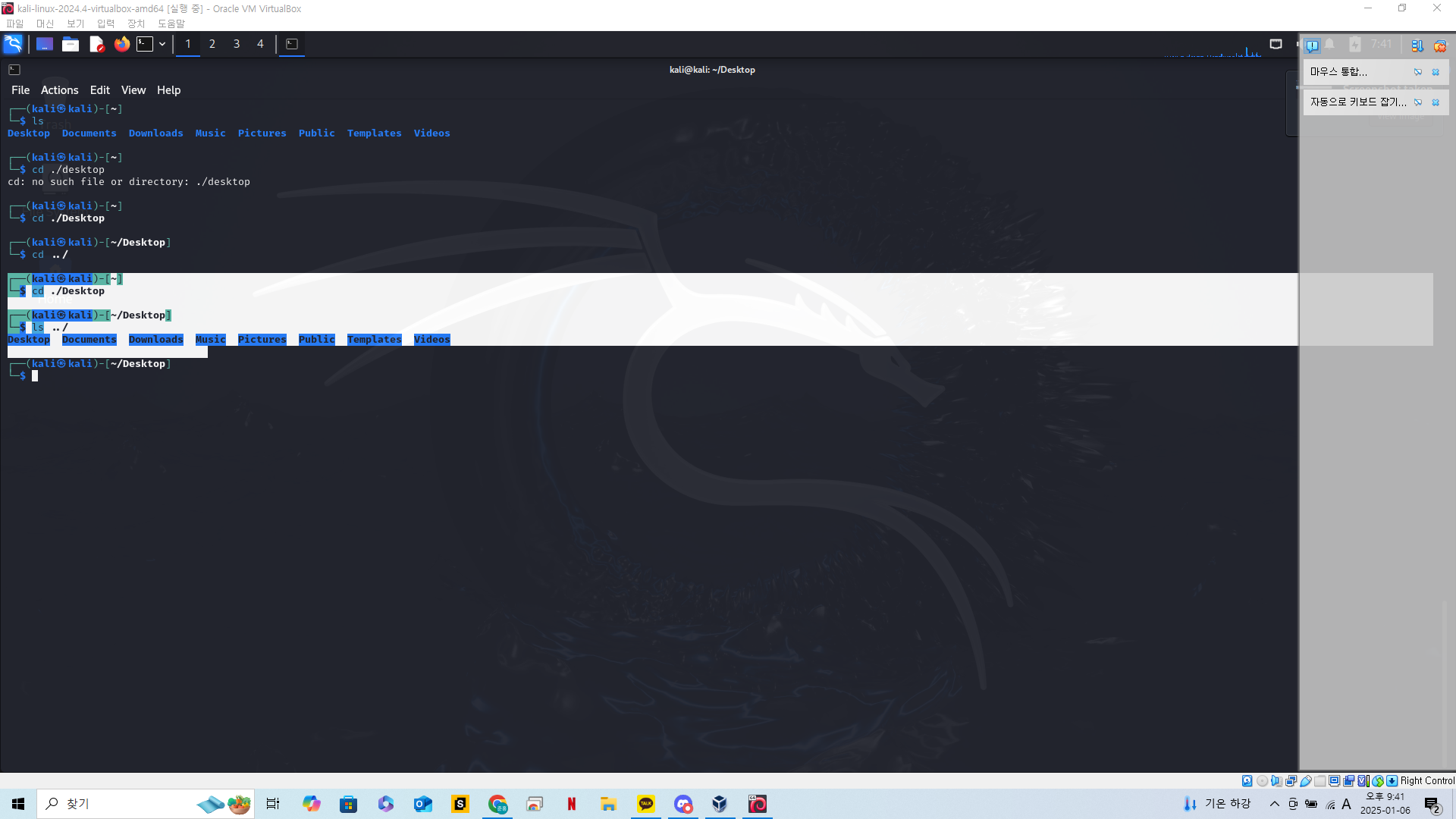The width and height of the screenshot is (1456, 819).
Task: Click the Windows Start button
Action: click(18, 804)
